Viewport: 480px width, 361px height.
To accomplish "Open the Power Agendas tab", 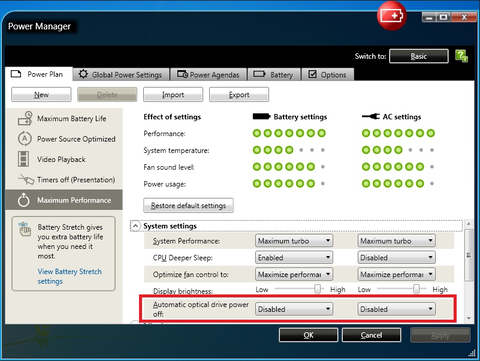I will (x=209, y=74).
